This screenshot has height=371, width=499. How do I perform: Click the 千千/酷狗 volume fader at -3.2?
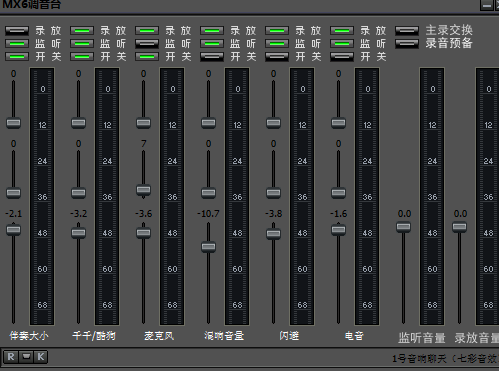click(x=79, y=233)
